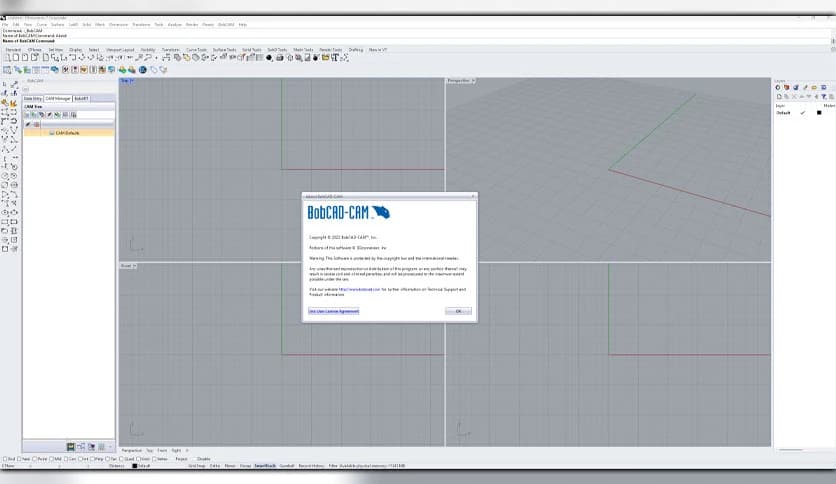Toggle Grid Snap in status bar
The height and width of the screenshot is (484, 836).
tap(197, 466)
